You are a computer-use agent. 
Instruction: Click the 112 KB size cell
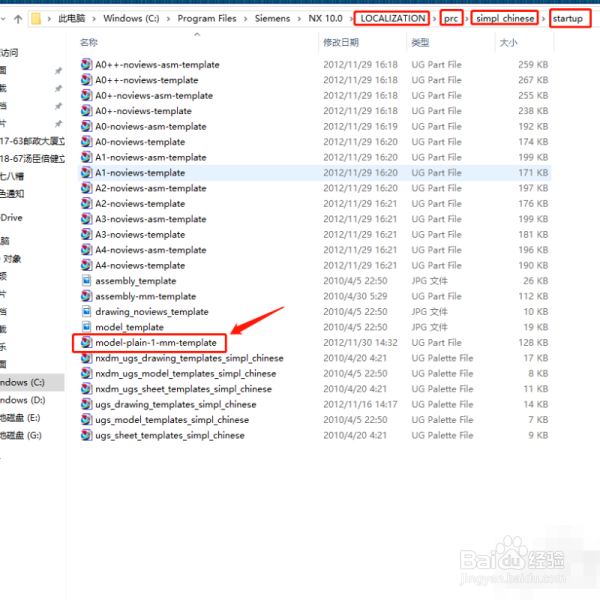[533, 296]
